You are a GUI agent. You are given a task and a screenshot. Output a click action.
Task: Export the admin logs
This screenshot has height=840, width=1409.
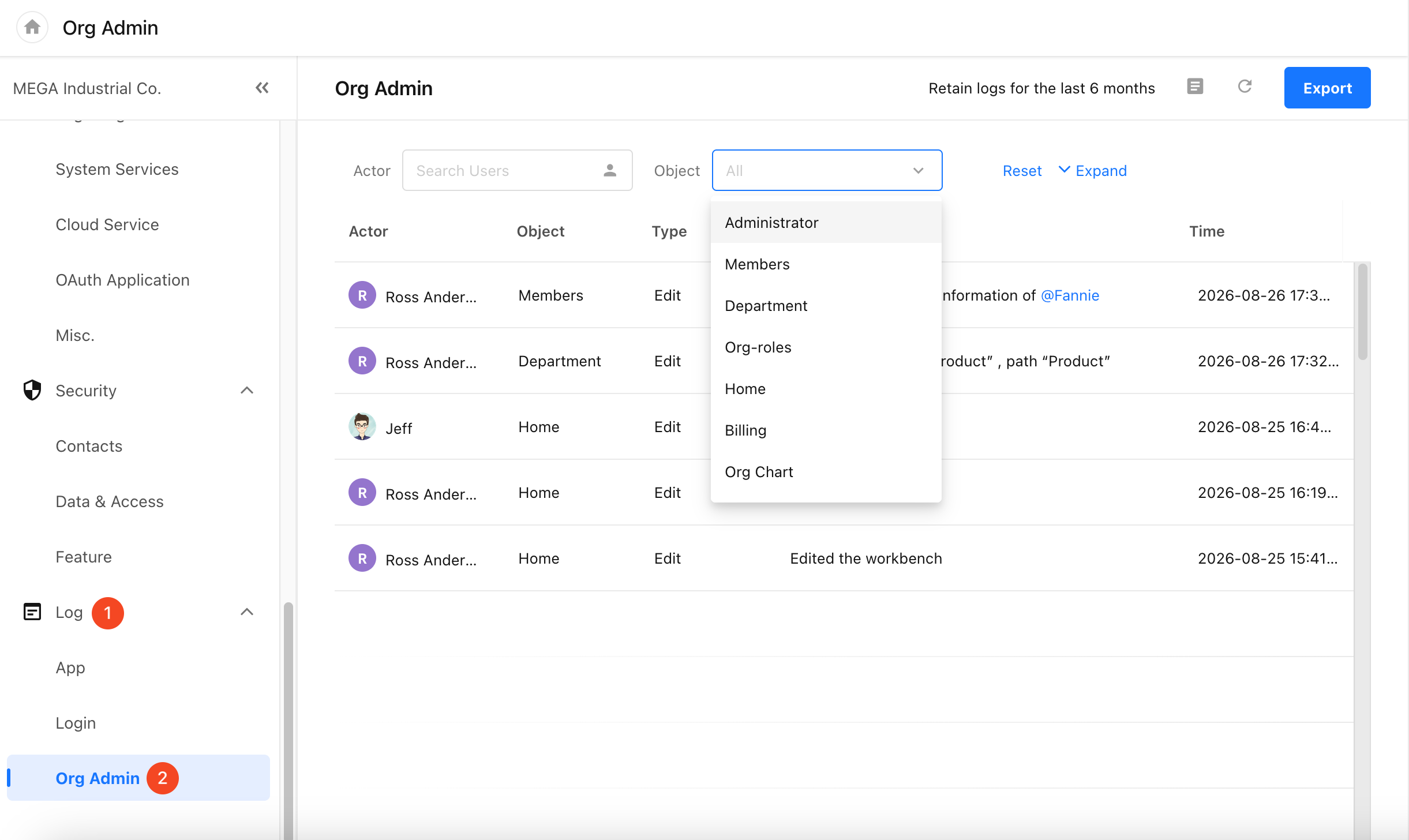tap(1327, 88)
